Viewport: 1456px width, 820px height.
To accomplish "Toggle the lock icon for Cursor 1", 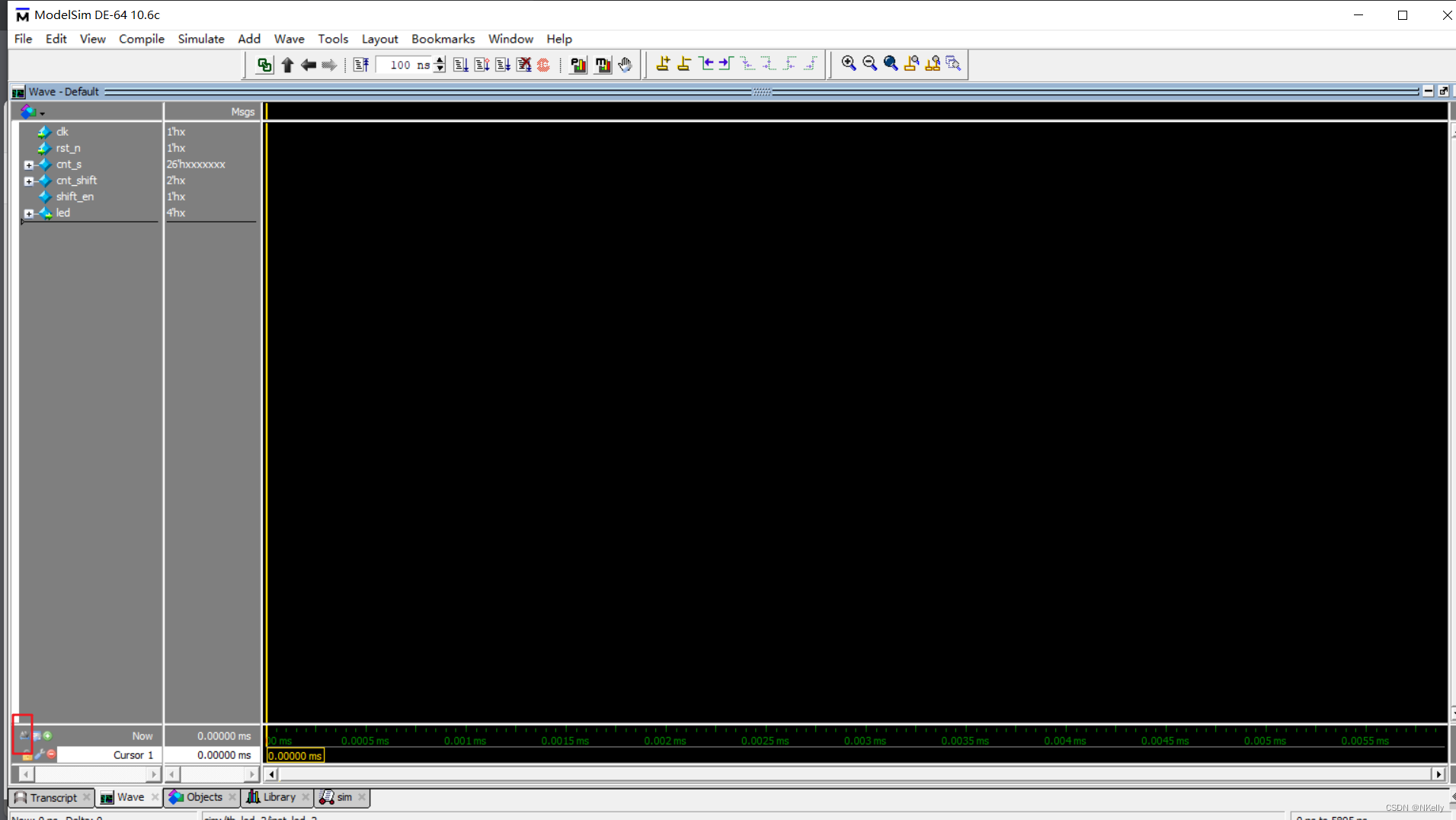I will click(x=27, y=755).
